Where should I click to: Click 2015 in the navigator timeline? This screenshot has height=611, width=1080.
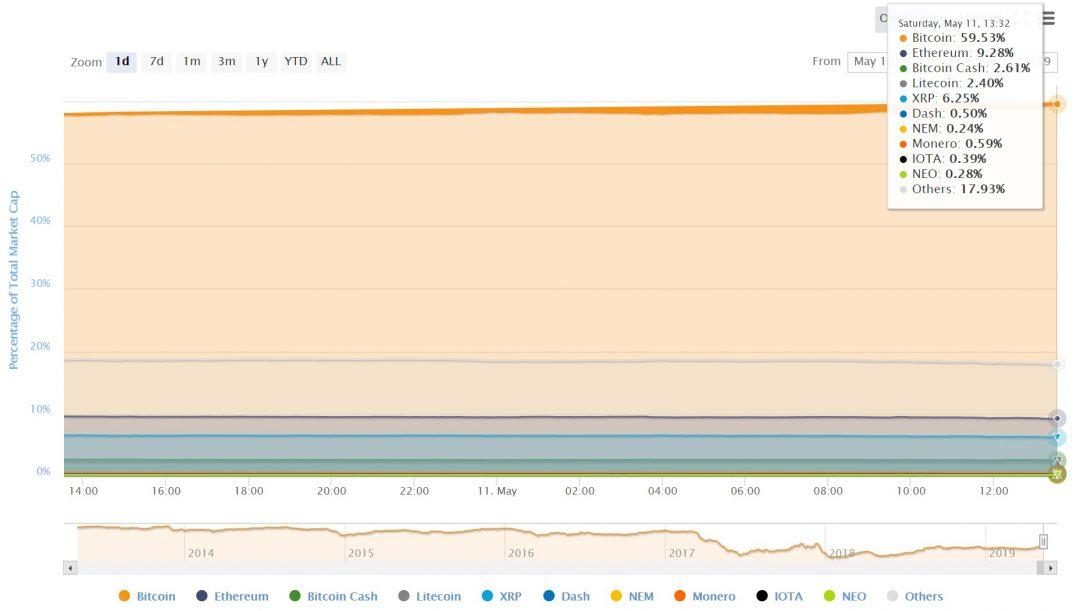pos(361,553)
